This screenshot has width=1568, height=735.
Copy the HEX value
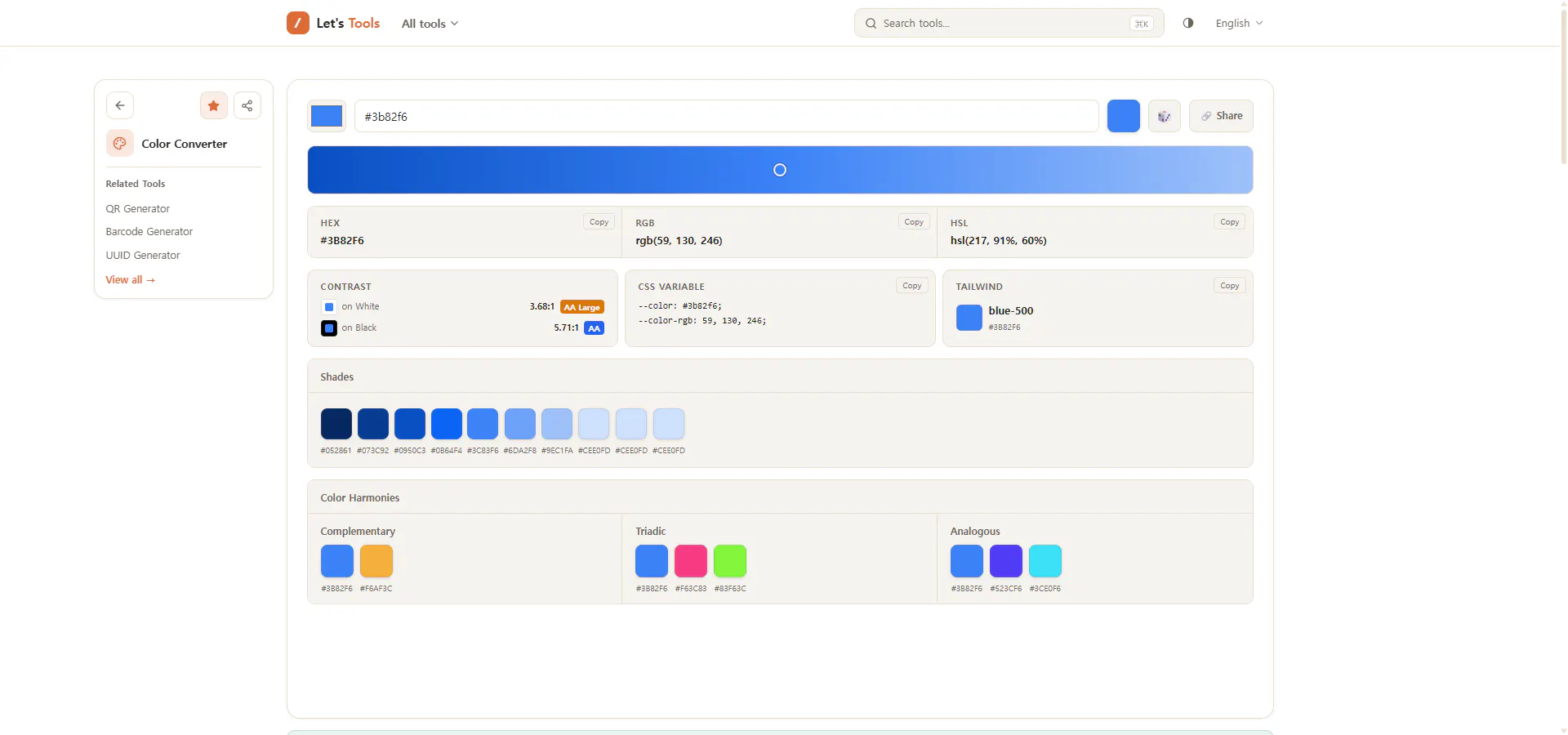[x=599, y=222]
